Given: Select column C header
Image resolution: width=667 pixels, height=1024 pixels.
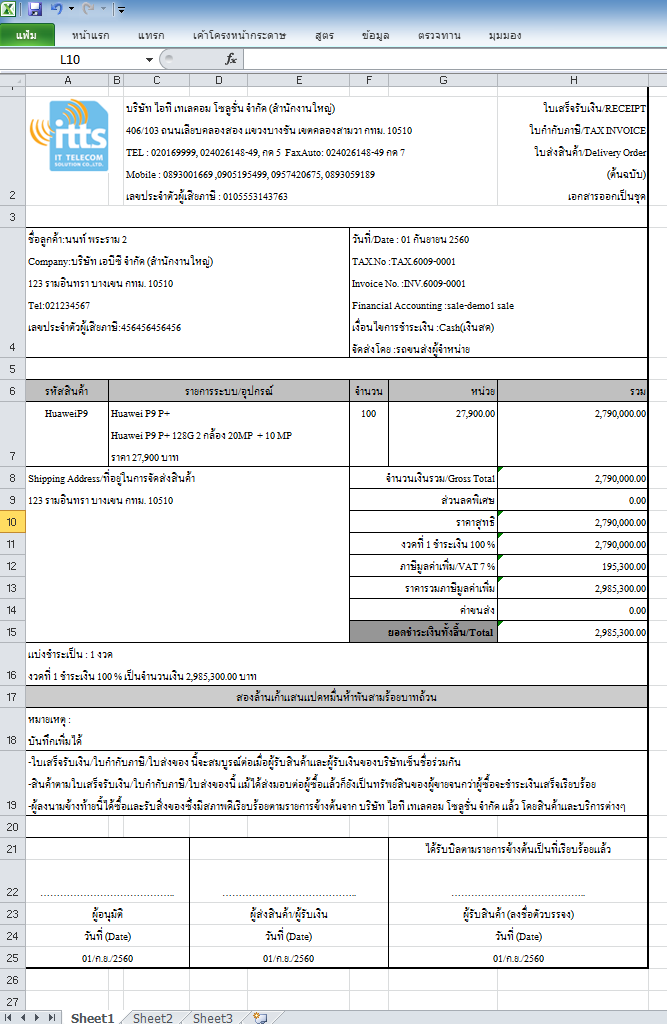Looking at the screenshot, I should pos(157,80).
